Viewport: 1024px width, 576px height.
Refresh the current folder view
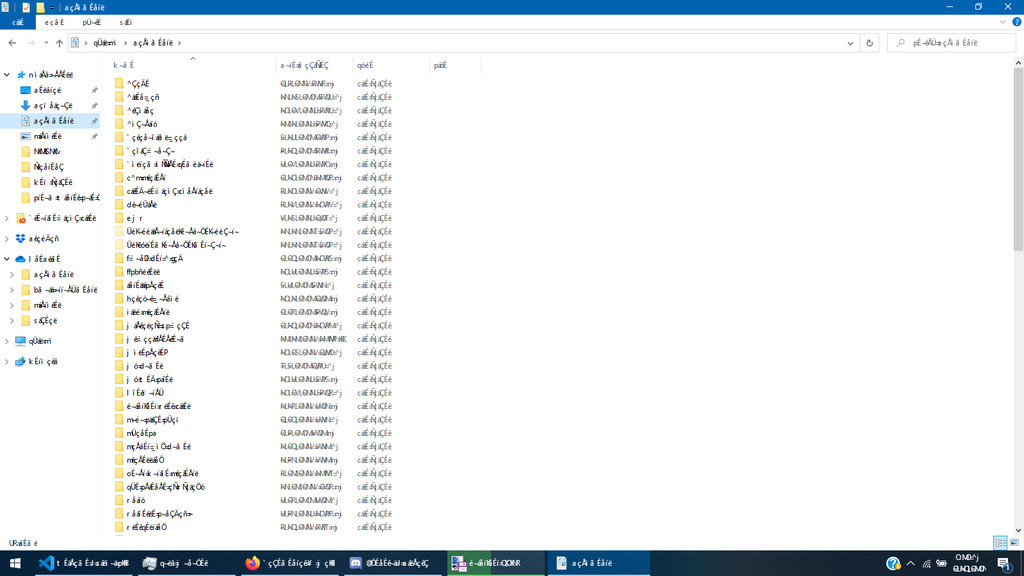point(869,43)
